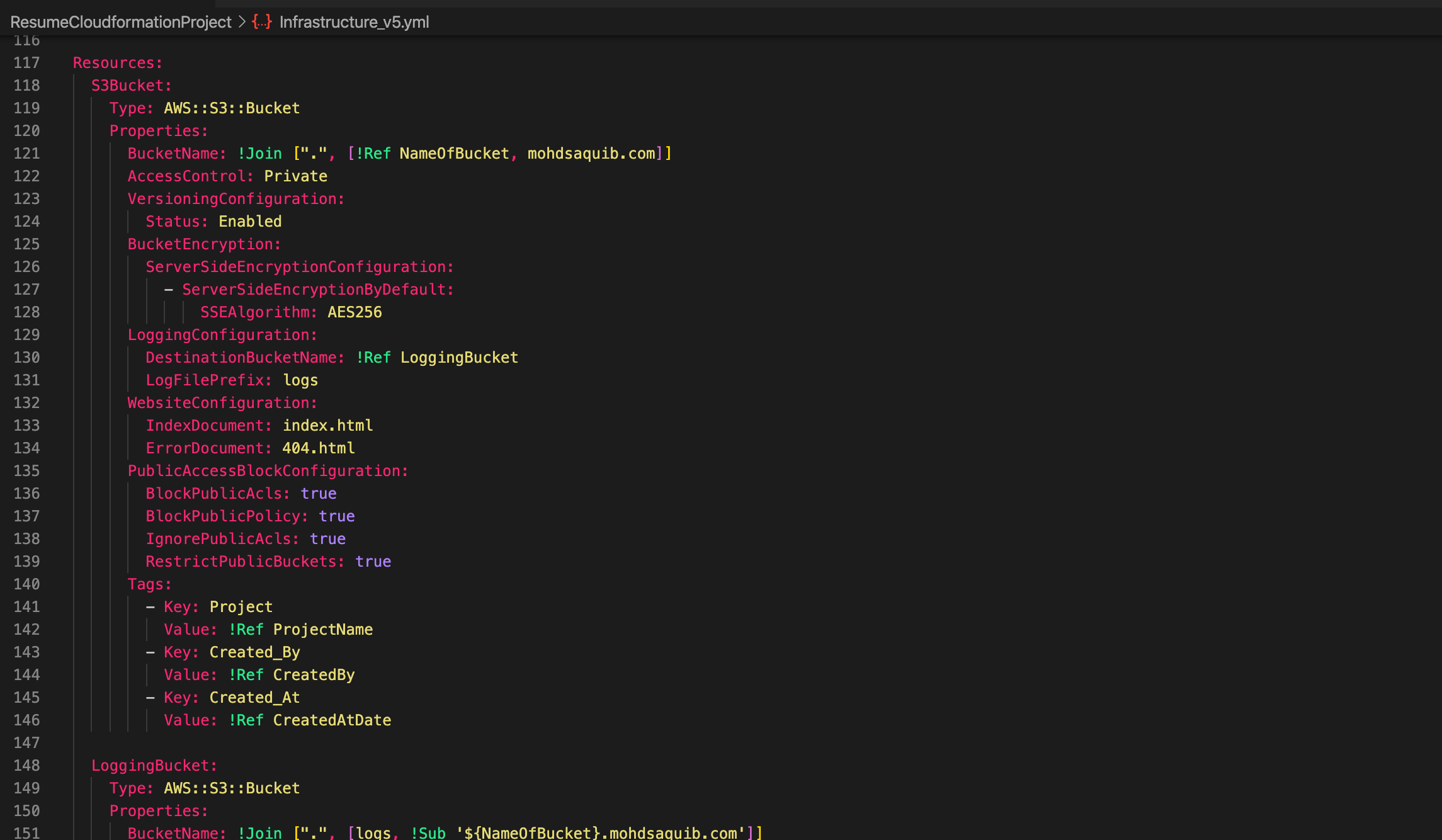
Task: Open Infrastructure_v5.yml breadcrumb file name
Action: [x=354, y=22]
